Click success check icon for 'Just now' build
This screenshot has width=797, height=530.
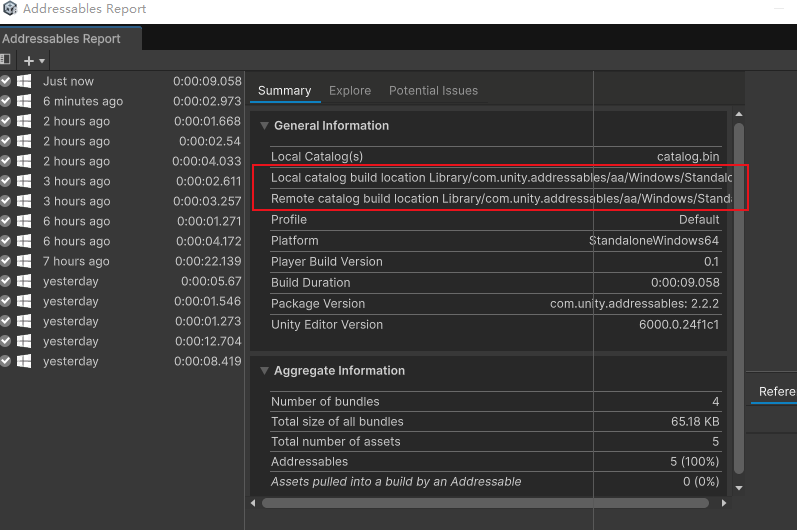(x=6, y=81)
